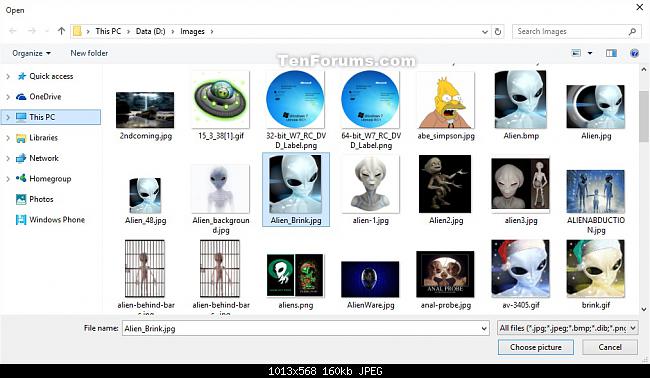The image size is (650, 378).
Task: Cancel the Open dialog
Action: pos(610,347)
